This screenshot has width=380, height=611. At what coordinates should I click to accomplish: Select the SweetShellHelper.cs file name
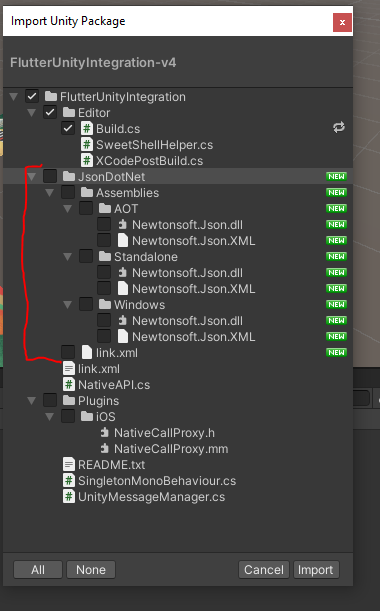pyautogui.click(x=154, y=145)
